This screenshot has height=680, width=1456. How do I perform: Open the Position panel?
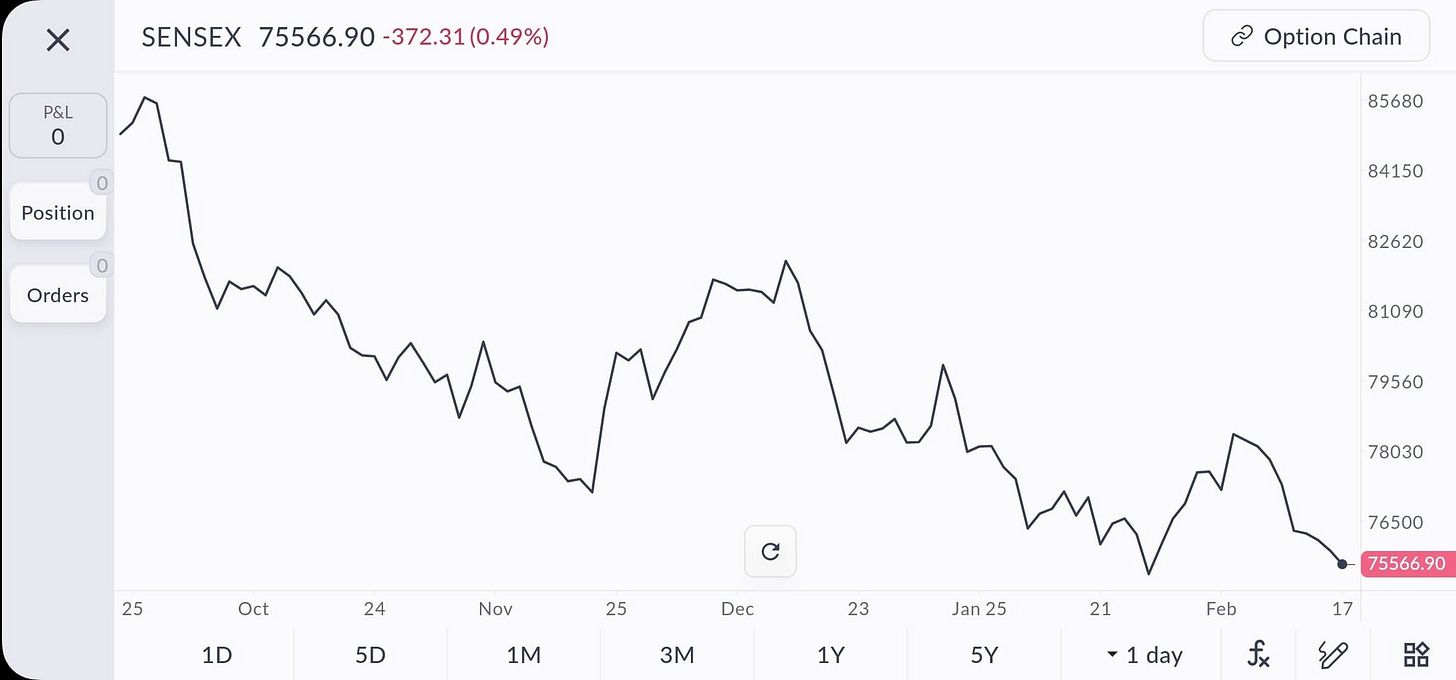click(58, 213)
